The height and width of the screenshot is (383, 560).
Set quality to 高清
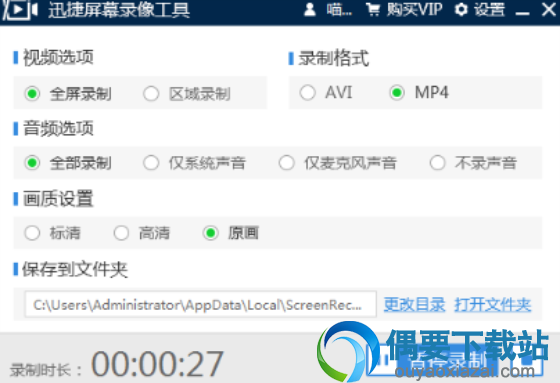coord(141,233)
